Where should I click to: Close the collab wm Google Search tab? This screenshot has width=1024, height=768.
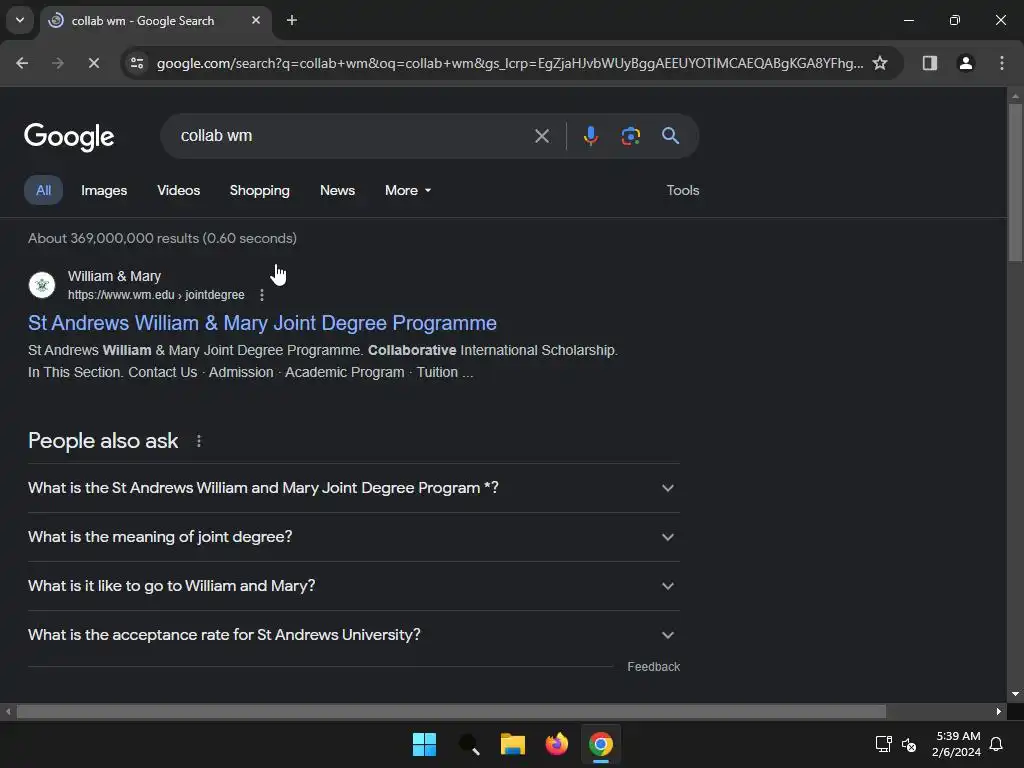click(x=255, y=20)
